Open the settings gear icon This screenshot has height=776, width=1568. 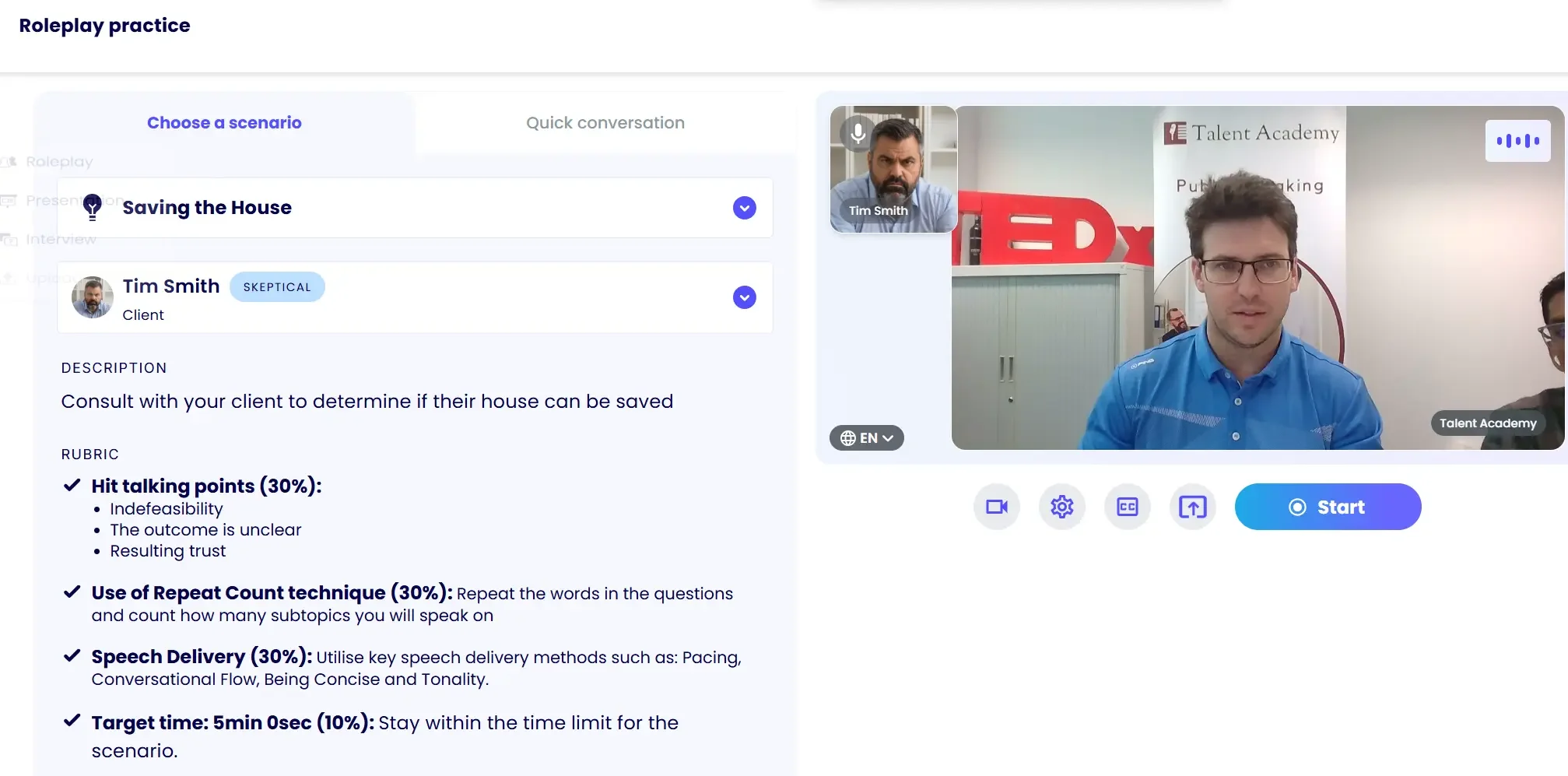(1062, 507)
